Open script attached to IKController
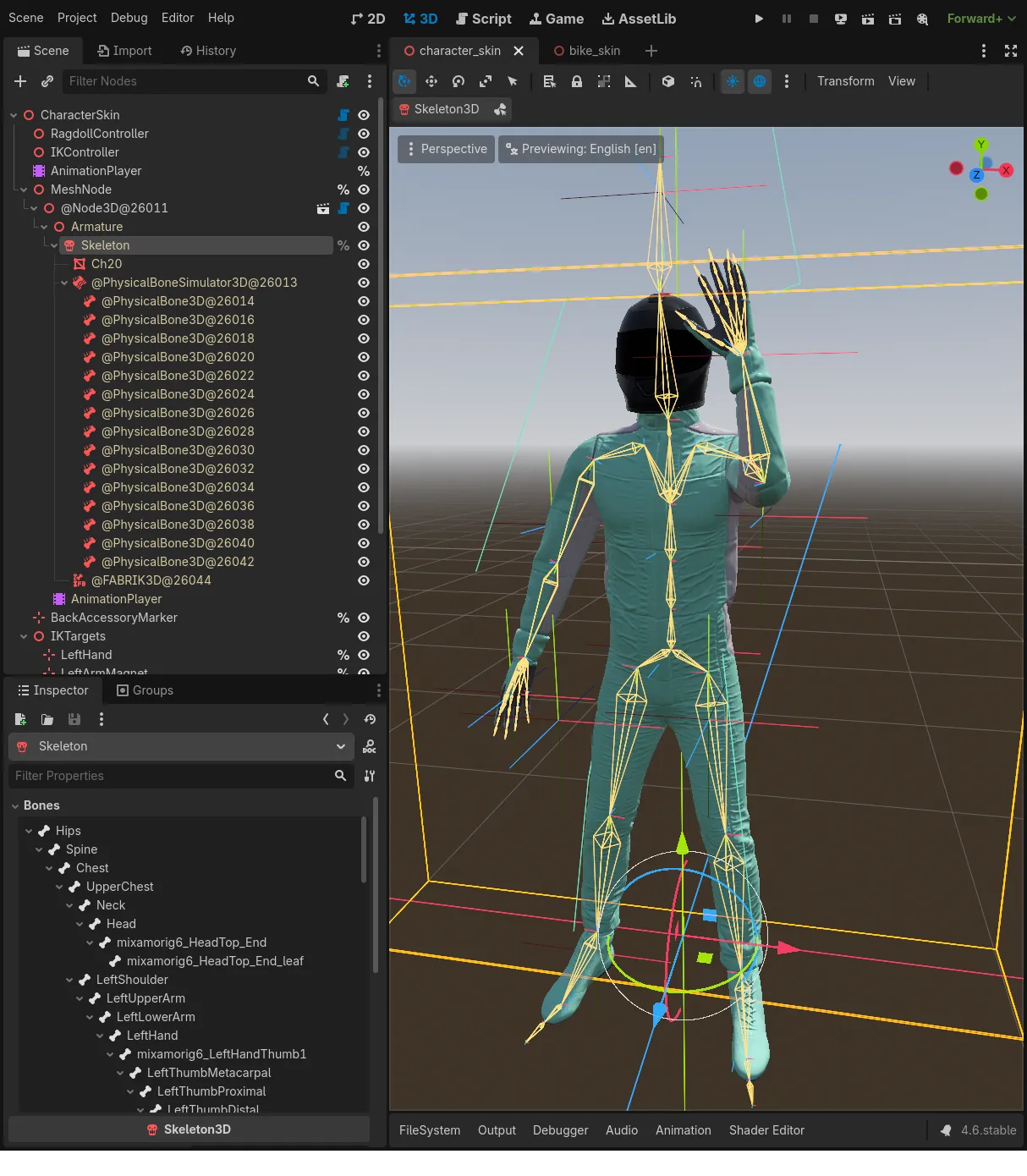Image resolution: width=1027 pixels, height=1176 pixels. point(343,152)
